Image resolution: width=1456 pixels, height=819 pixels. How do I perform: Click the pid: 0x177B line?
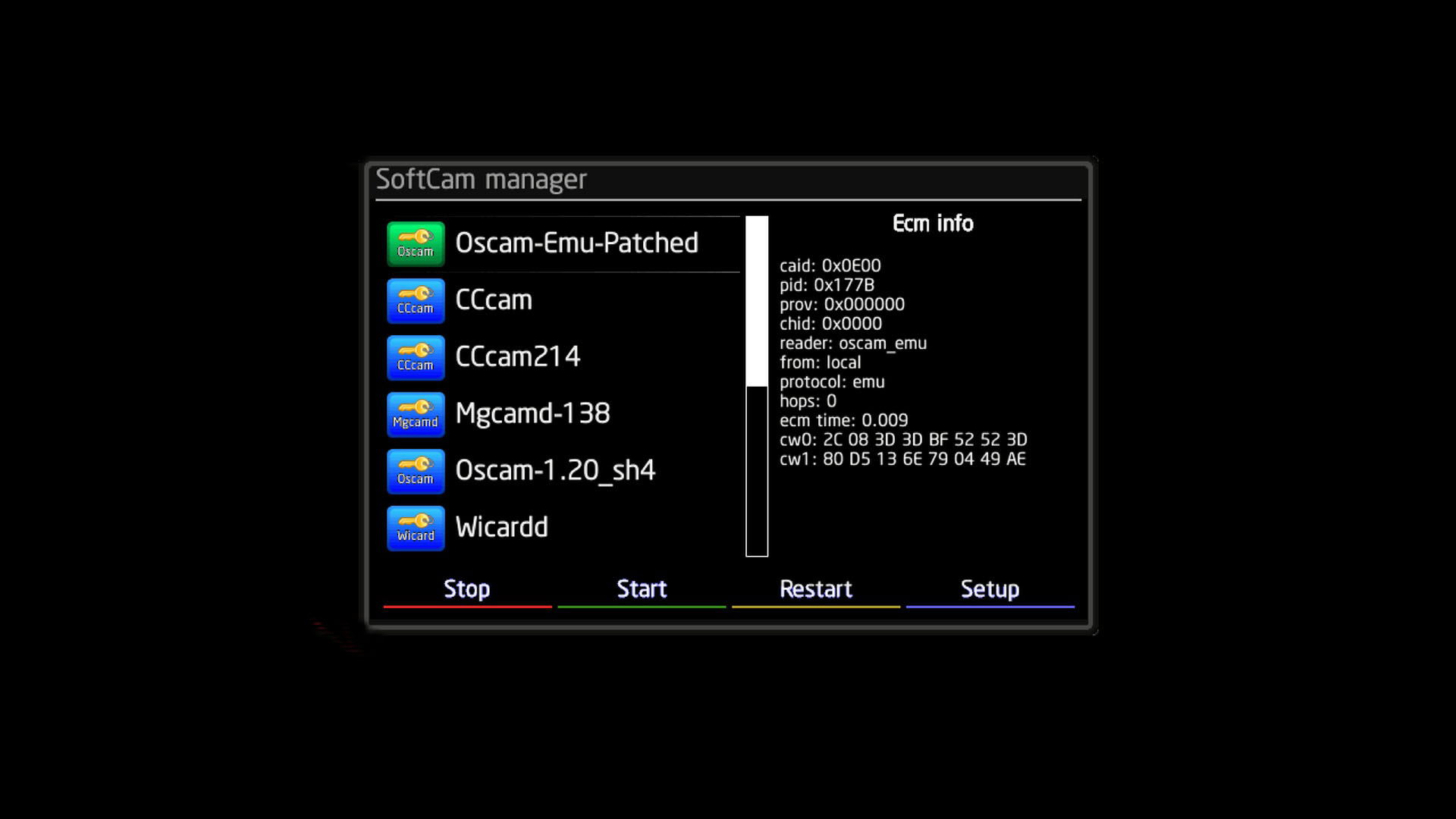coord(827,285)
